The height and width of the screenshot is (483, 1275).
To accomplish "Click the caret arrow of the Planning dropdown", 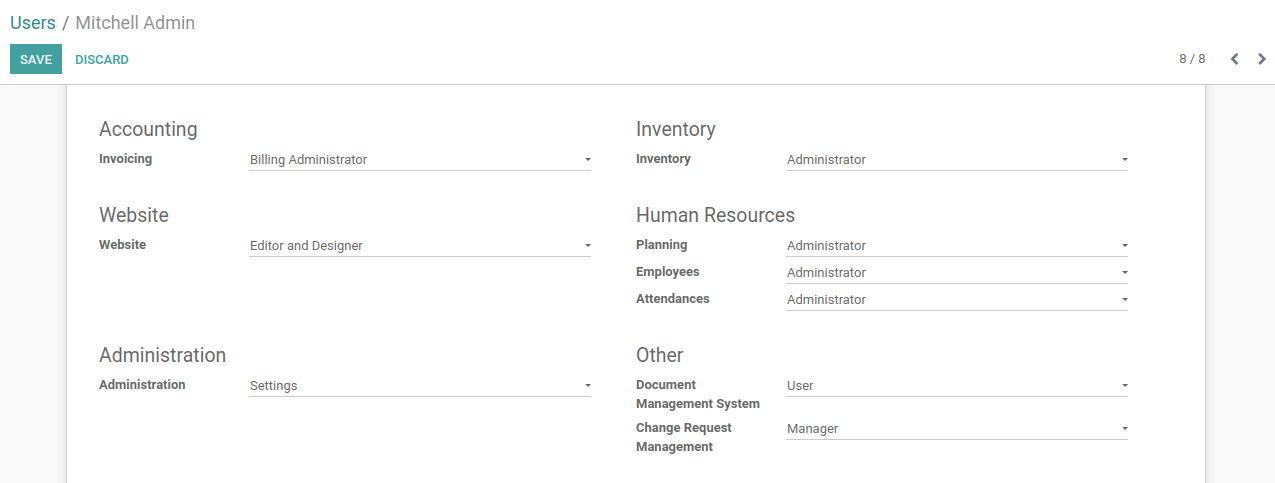I will click(x=1124, y=246).
